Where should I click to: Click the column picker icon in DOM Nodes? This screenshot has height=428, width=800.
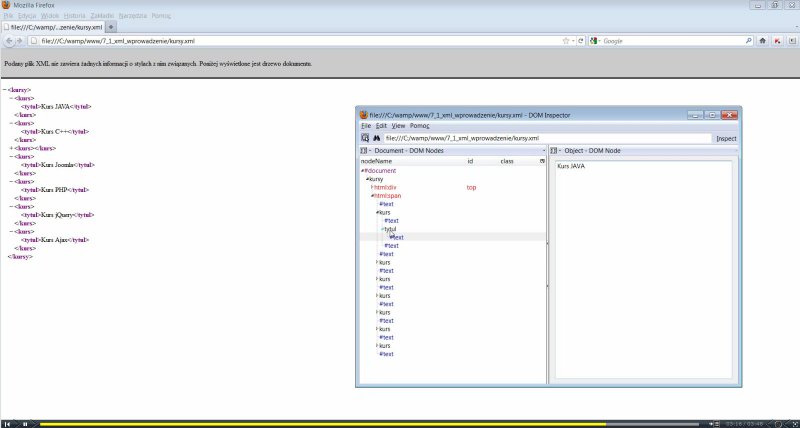(x=543, y=161)
